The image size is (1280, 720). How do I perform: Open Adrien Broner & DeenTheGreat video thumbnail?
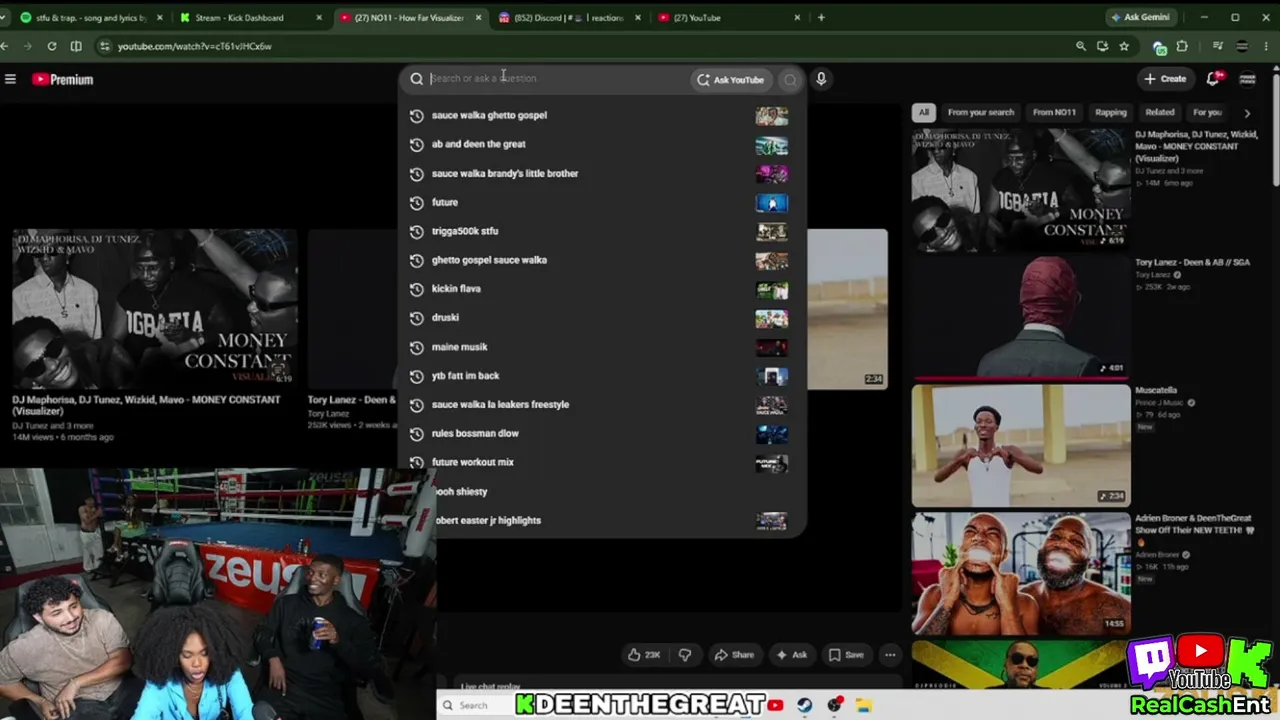point(1021,573)
